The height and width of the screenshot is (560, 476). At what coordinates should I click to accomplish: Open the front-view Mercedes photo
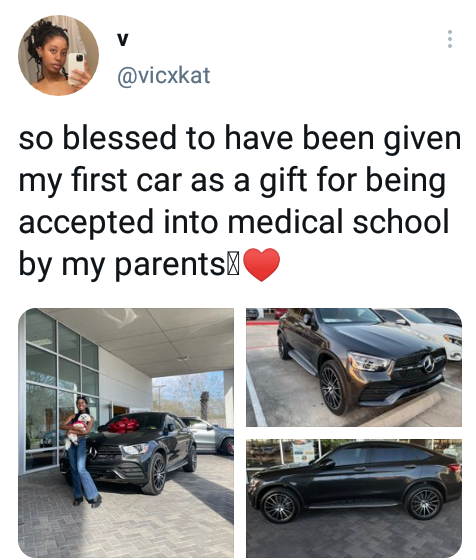(x=354, y=368)
